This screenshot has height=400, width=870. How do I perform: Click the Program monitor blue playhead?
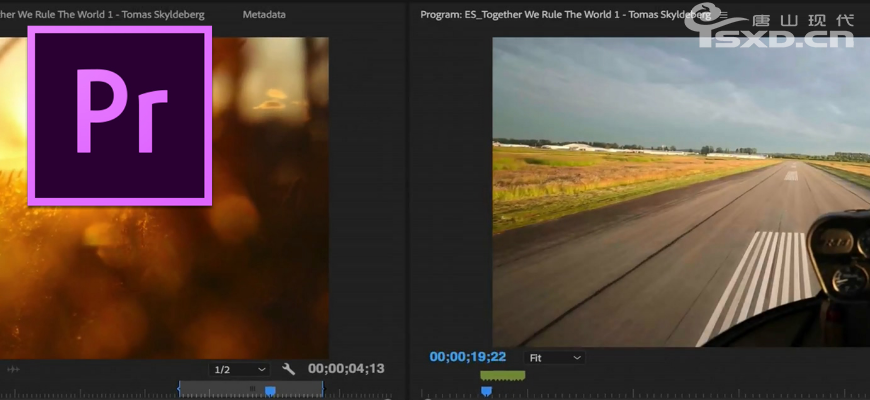pyautogui.click(x=486, y=392)
